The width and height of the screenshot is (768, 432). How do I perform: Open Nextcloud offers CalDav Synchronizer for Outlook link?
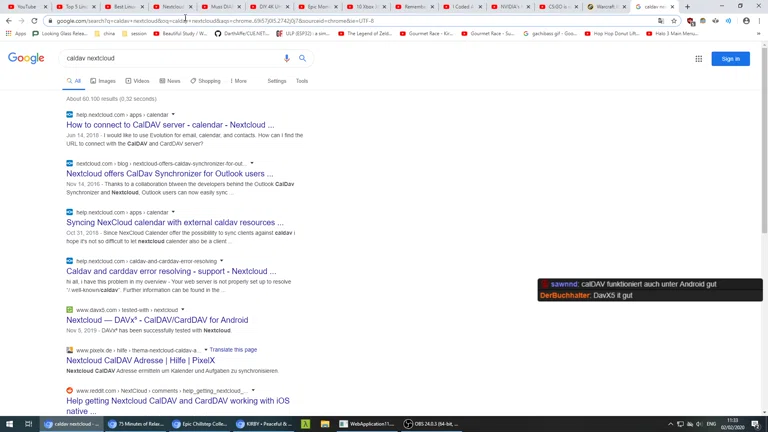[x=169, y=174]
